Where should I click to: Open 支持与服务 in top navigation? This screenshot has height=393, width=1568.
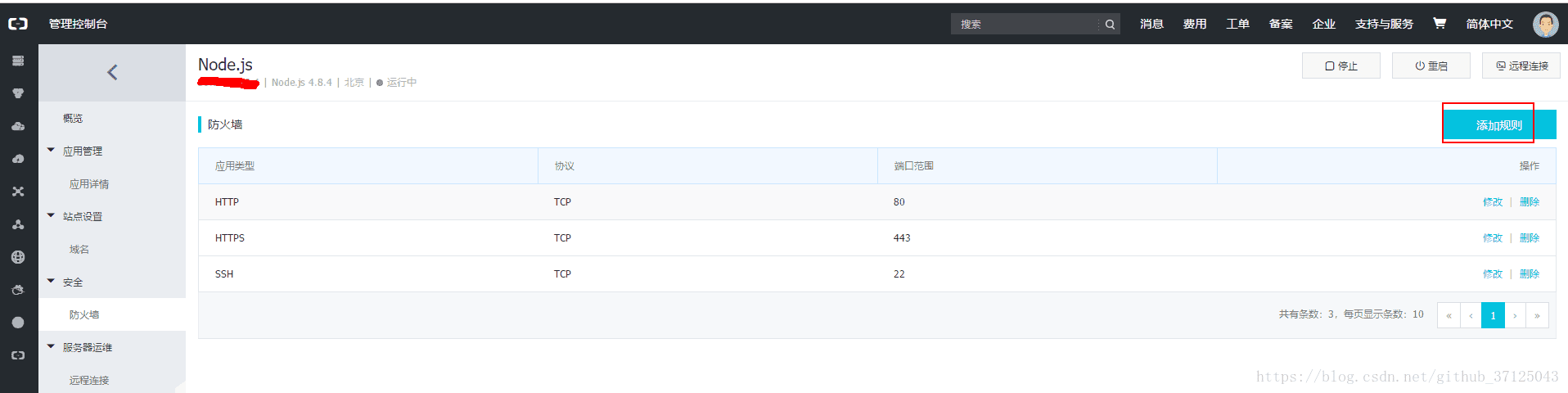[x=1384, y=25]
